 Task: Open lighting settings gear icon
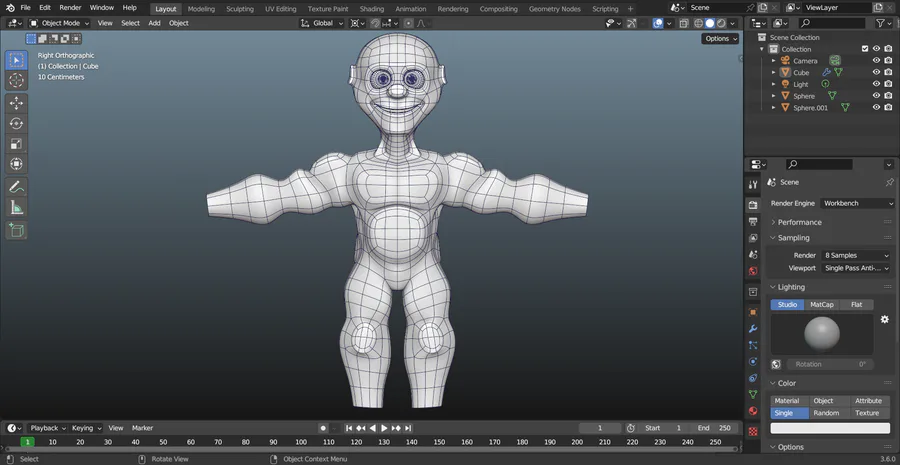(x=884, y=319)
